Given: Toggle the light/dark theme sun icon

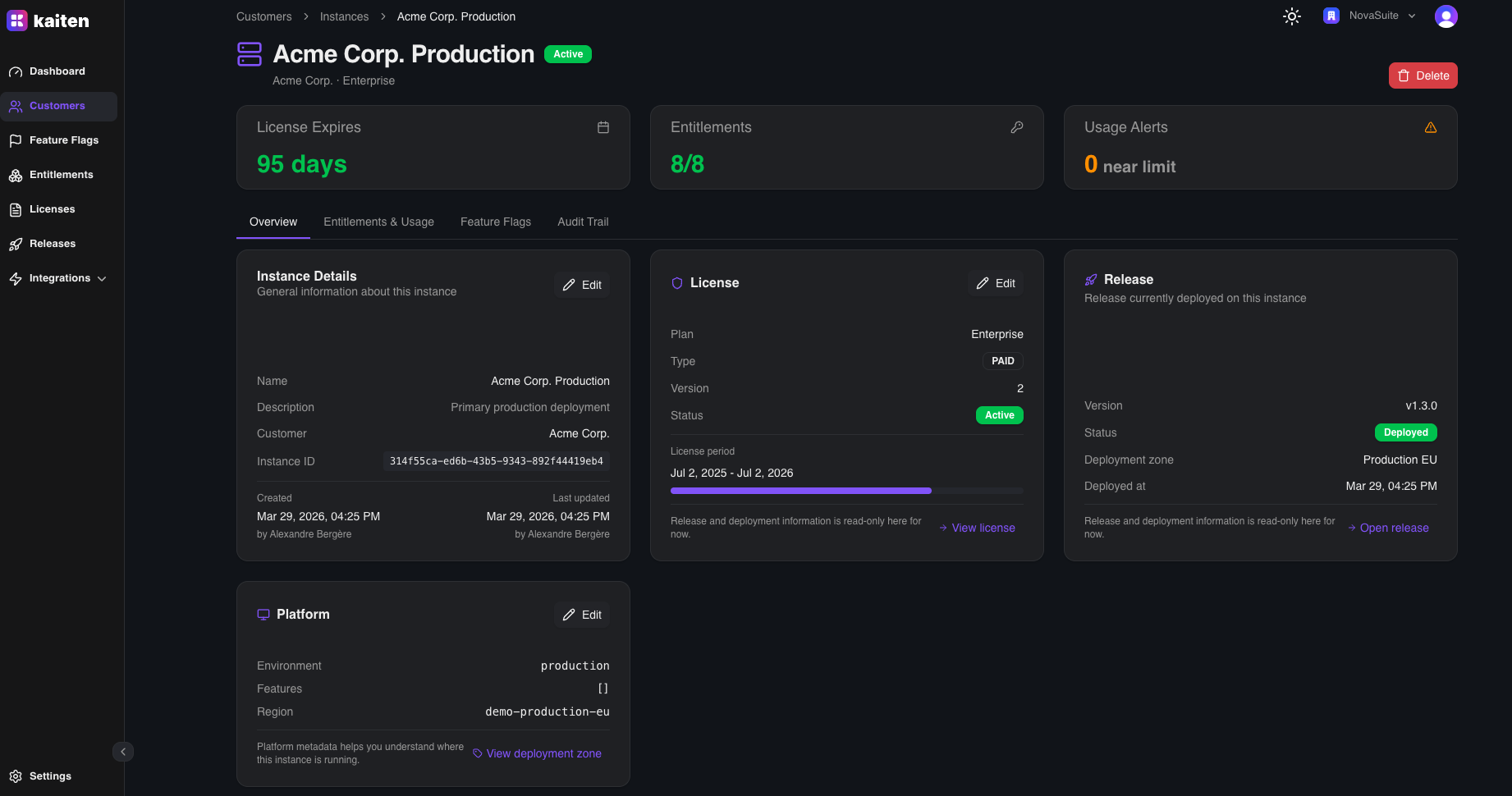Looking at the screenshot, I should pyautogui.click(x=1291, y=16).
